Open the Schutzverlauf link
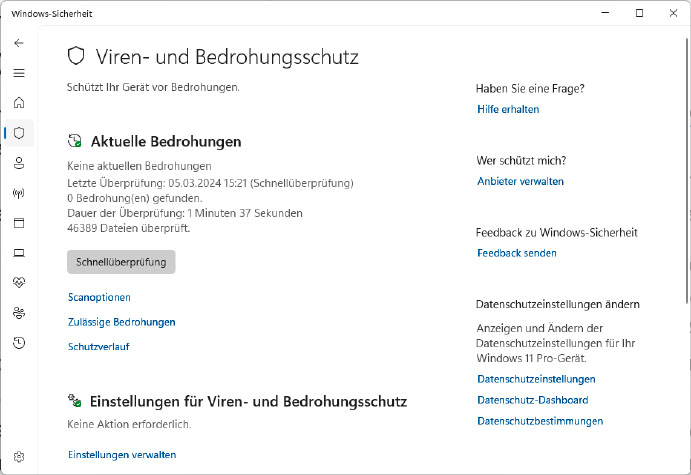The height and width of the screenshot is (475, 691). pyautogui.click(x=99, y=347)
